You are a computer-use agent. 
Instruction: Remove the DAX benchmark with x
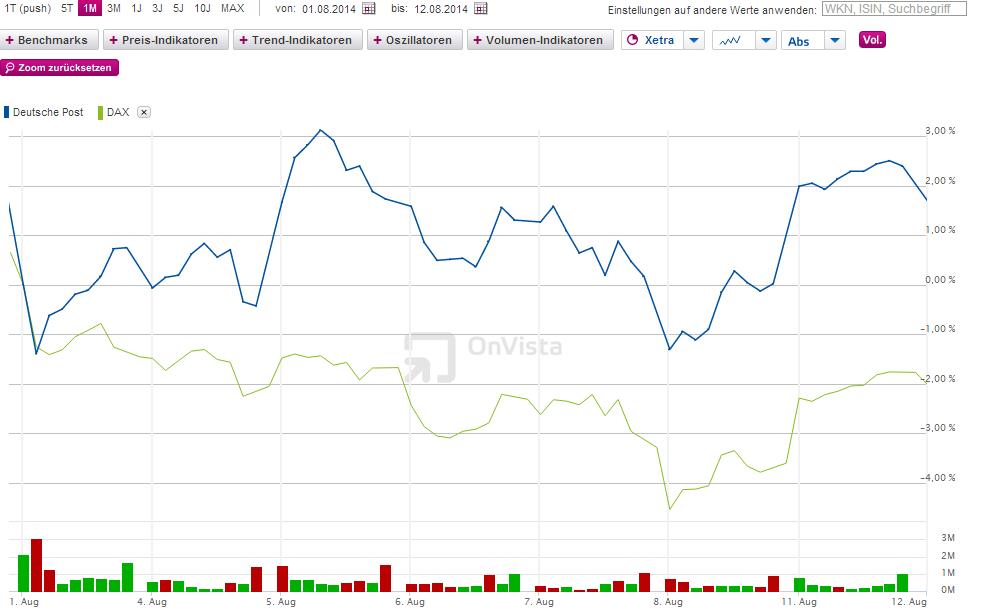coord(144,113)
